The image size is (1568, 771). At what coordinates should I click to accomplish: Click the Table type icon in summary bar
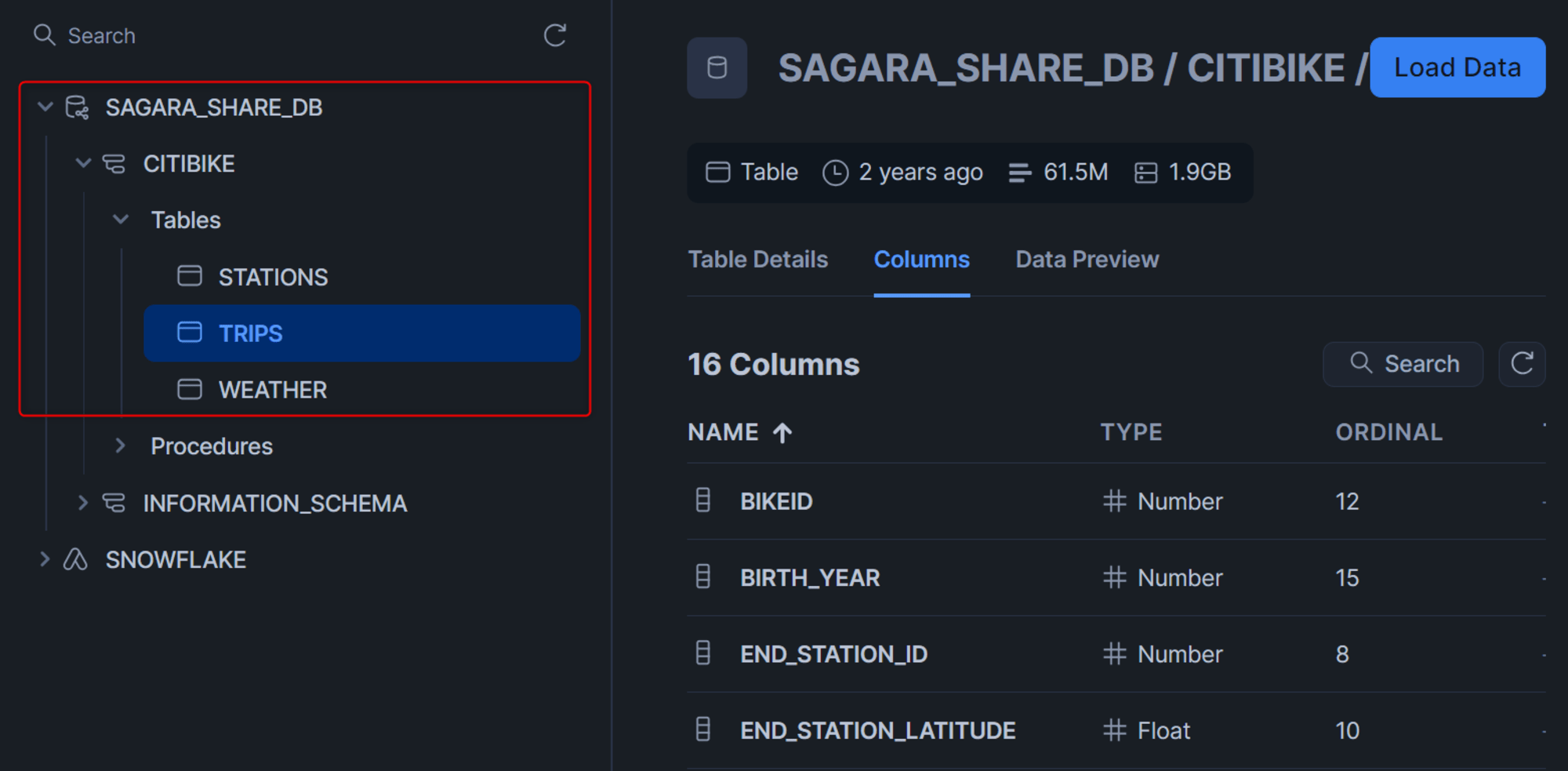717,172
